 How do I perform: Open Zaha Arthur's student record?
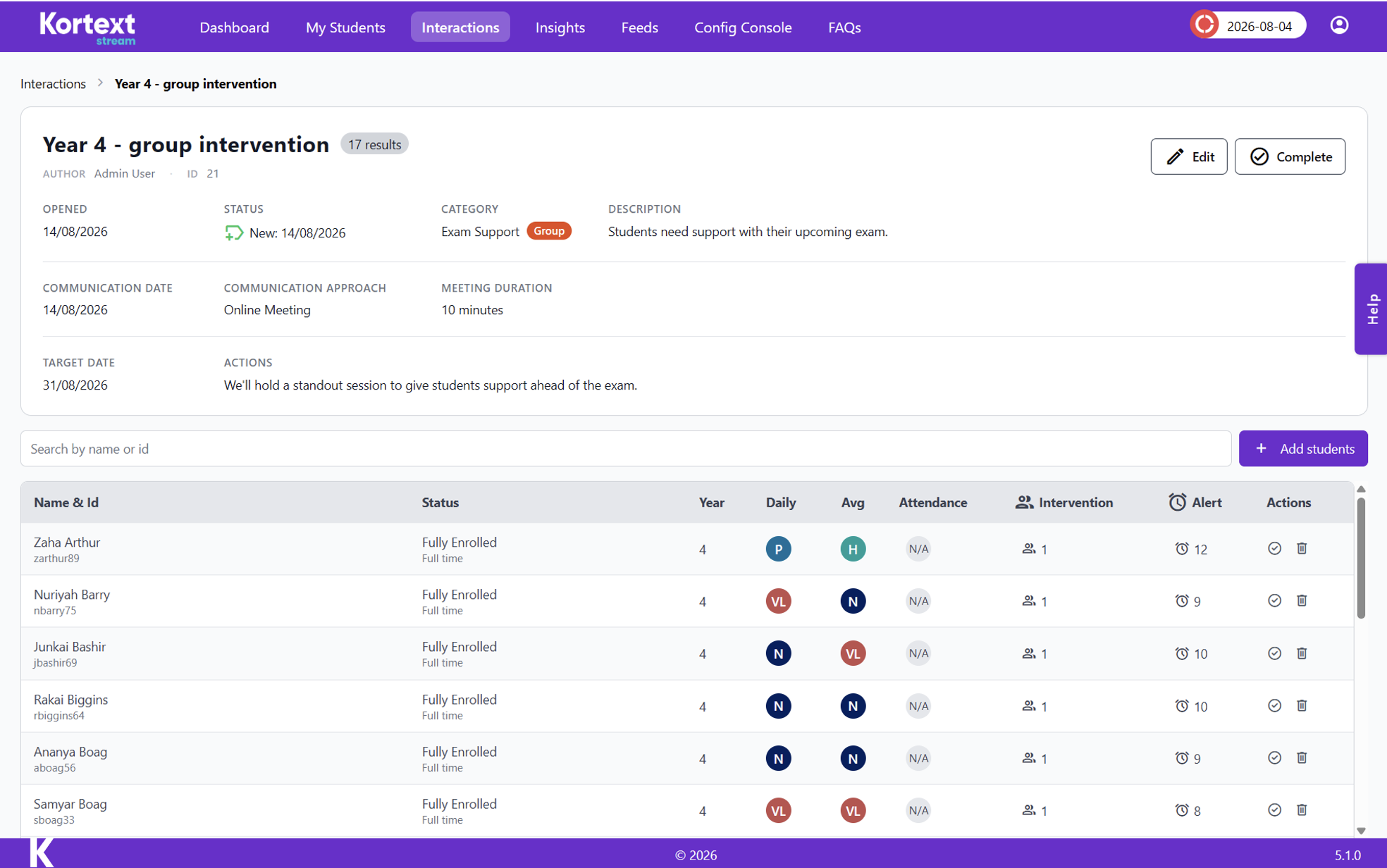tap(67, 542)
